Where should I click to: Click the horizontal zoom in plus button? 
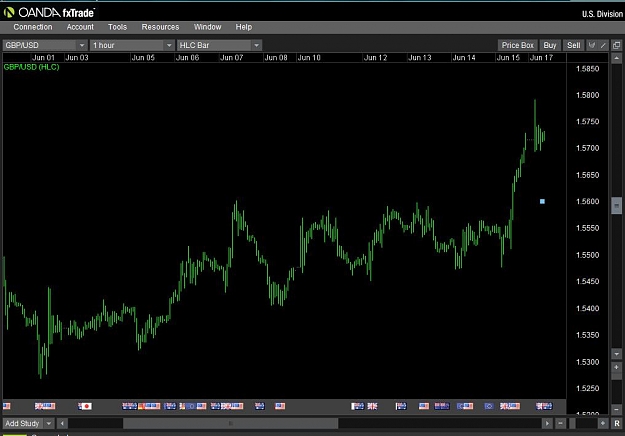[603, 423]
